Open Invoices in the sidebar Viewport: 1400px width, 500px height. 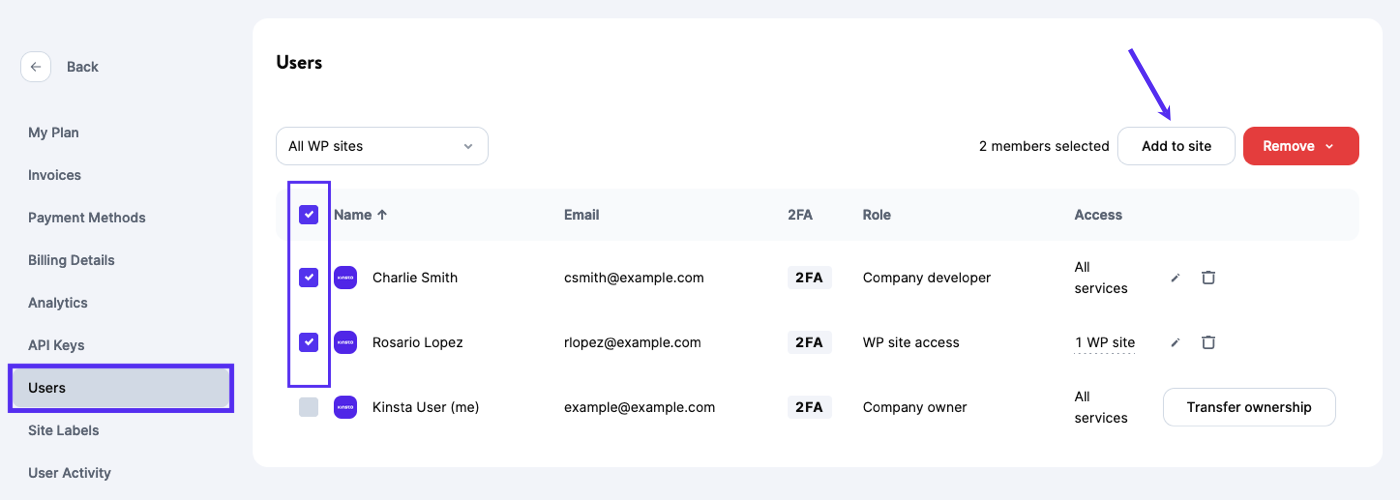coord(55,175)
